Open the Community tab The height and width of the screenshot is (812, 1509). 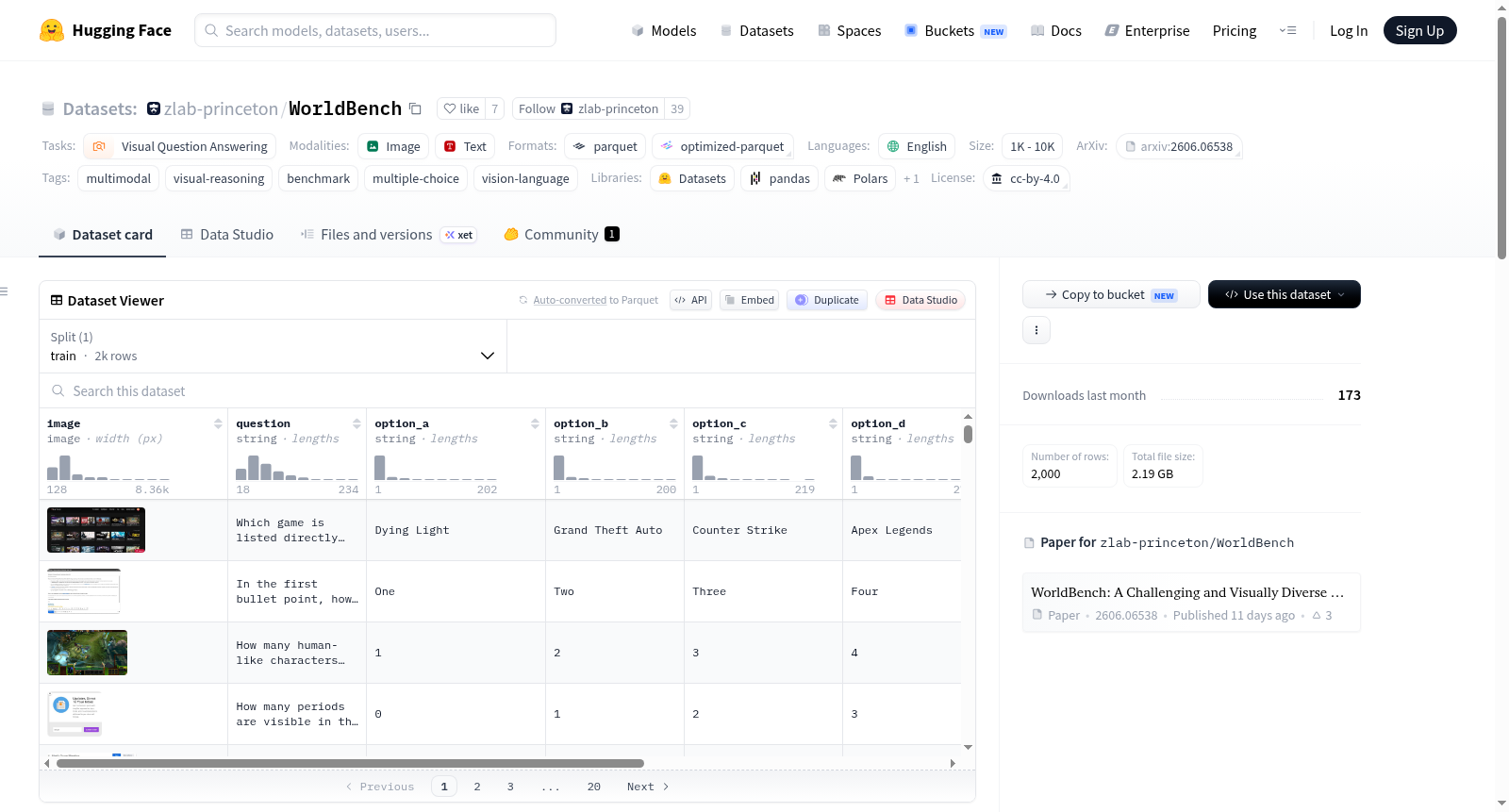[561, 235]
